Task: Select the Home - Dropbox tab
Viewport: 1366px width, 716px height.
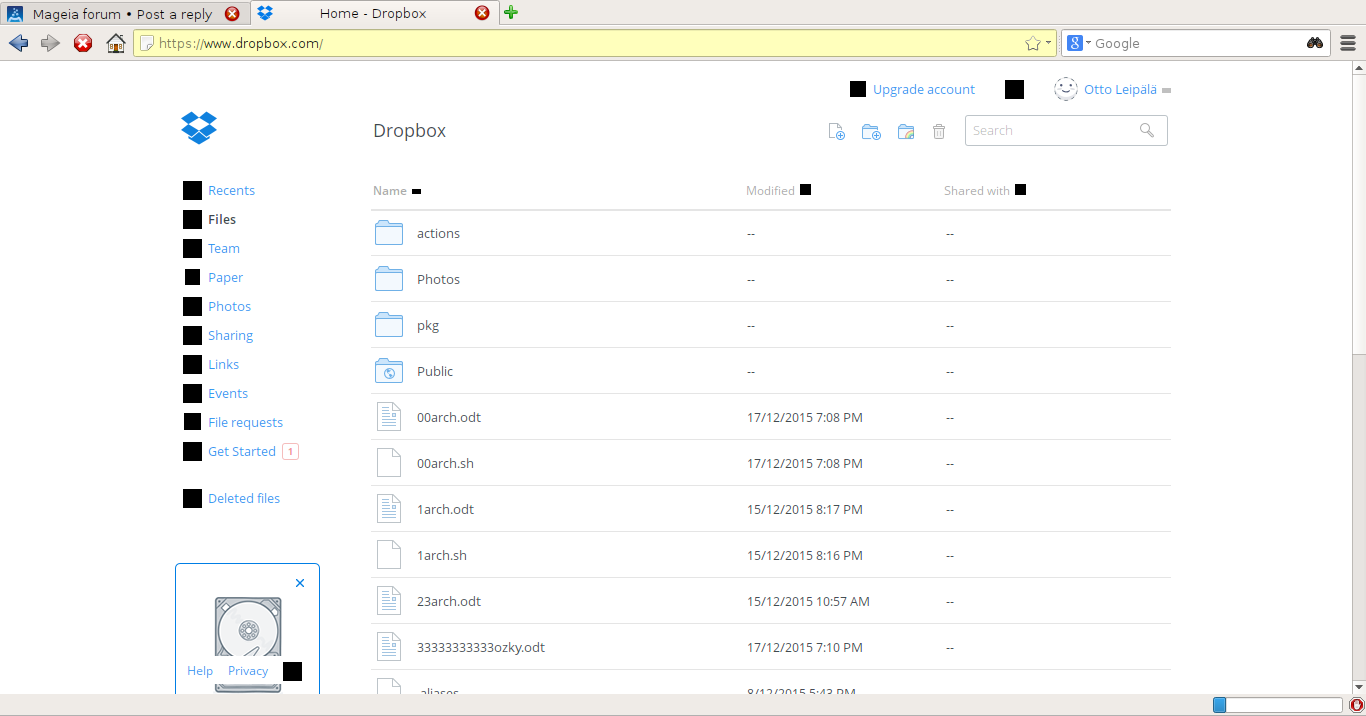Action: [x=372, y=14]
